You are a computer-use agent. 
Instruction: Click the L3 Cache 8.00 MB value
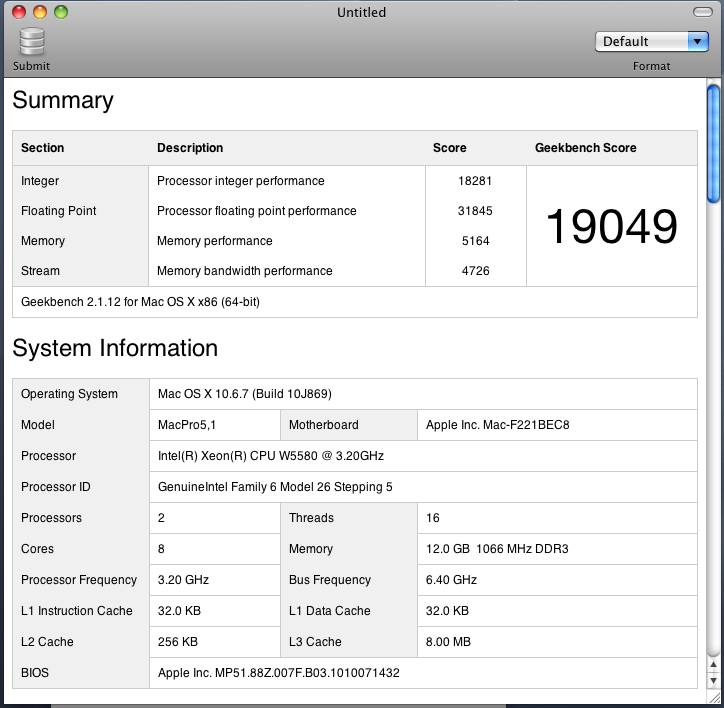coord(448,641)
